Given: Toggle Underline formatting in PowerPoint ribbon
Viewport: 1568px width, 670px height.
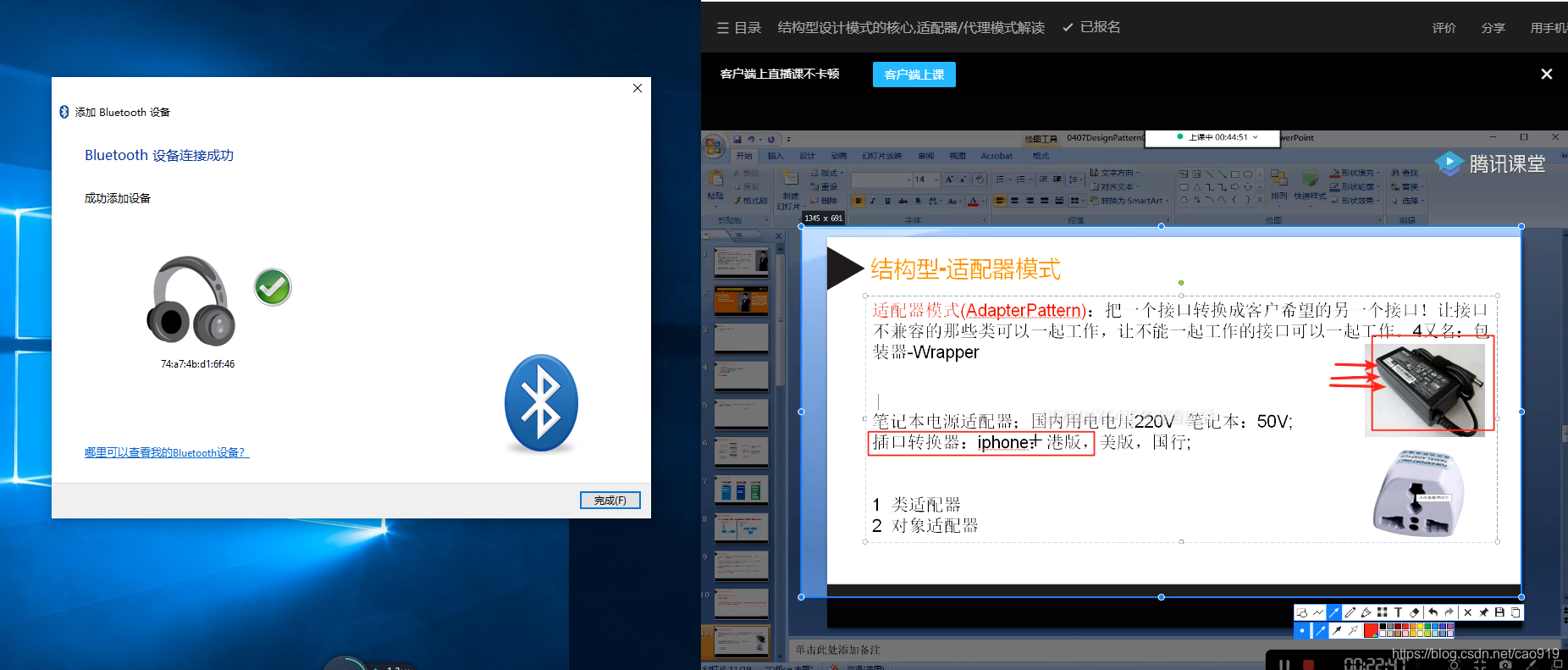Looking at the screenshot, I should click(887, 201).
